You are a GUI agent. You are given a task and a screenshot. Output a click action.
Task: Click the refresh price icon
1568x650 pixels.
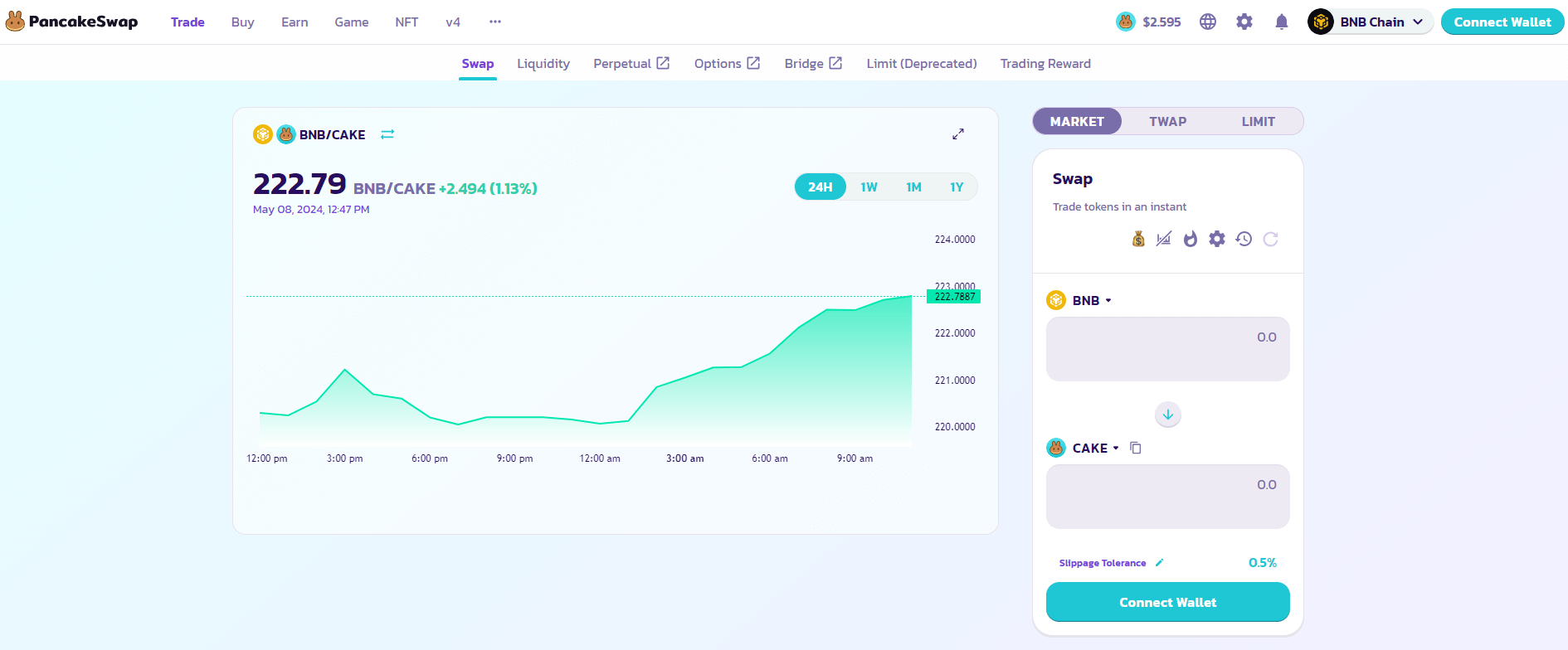tap(1270, 240)
